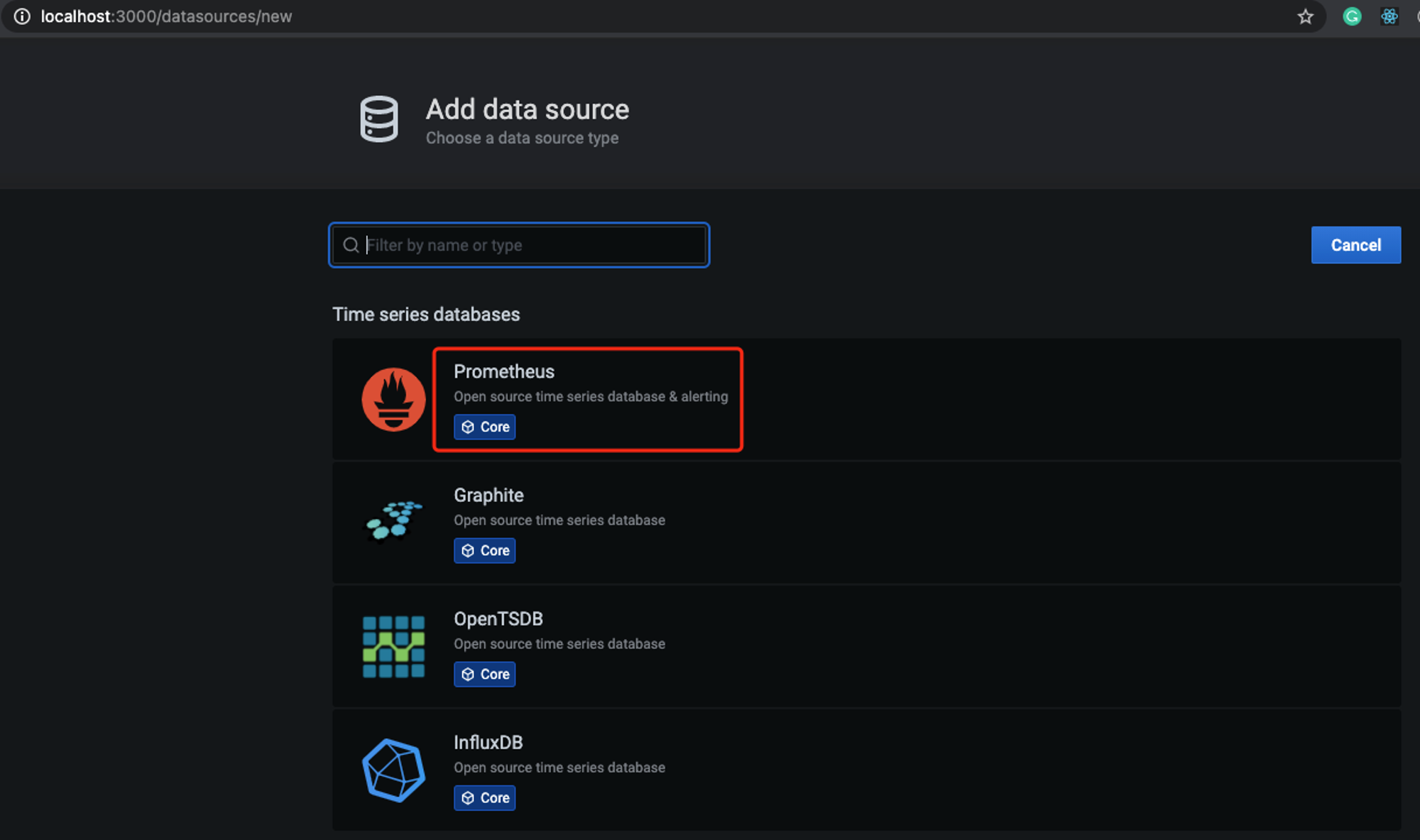Select Prometheus data source title
The height and width of the screenshot is (840, 1420).
(504, 371)
